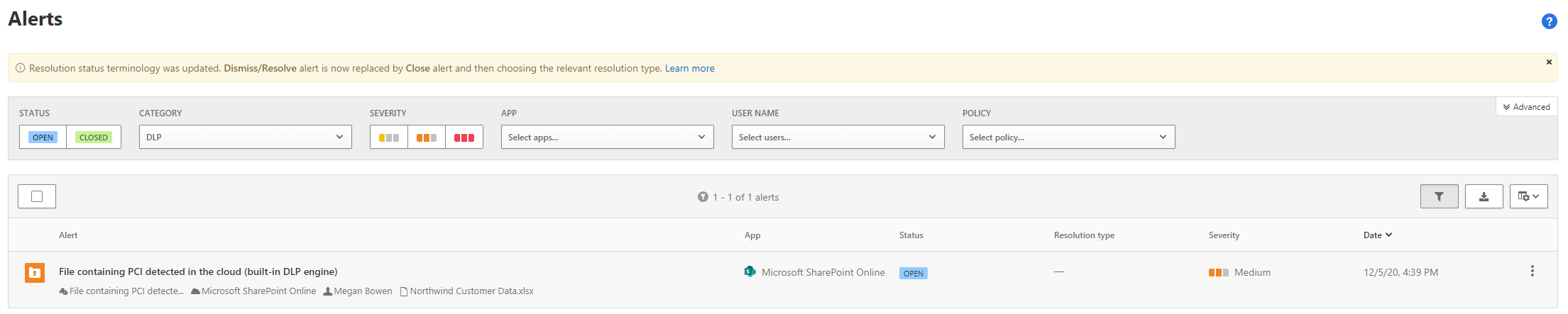1568x314 pixels.
Task: Open the Select users dropdown
Action: (838, 137)
